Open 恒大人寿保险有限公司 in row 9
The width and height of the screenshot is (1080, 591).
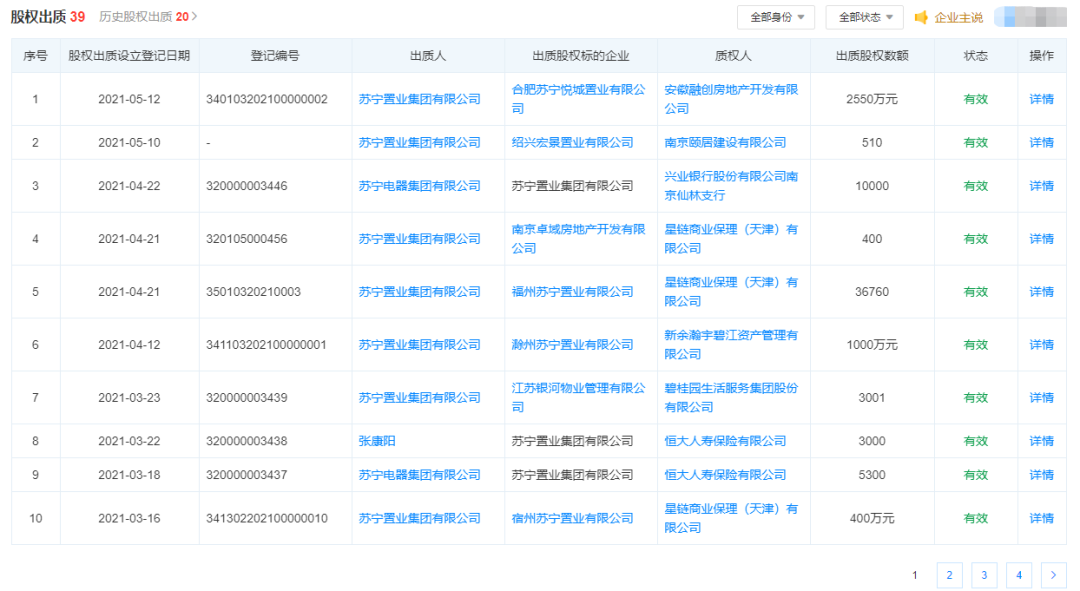[x=725, y=475]
